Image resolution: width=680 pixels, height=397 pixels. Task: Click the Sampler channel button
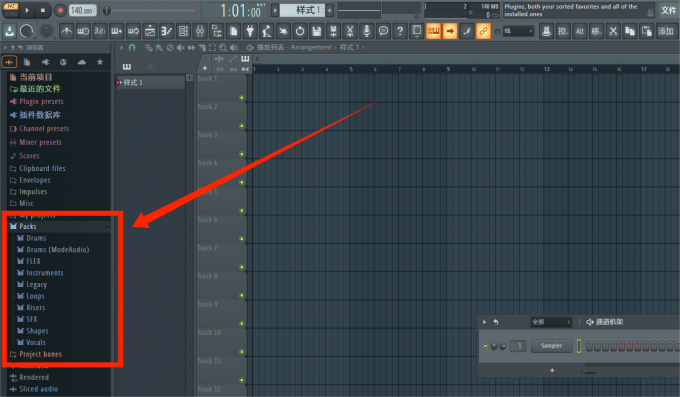click(551, 346)
